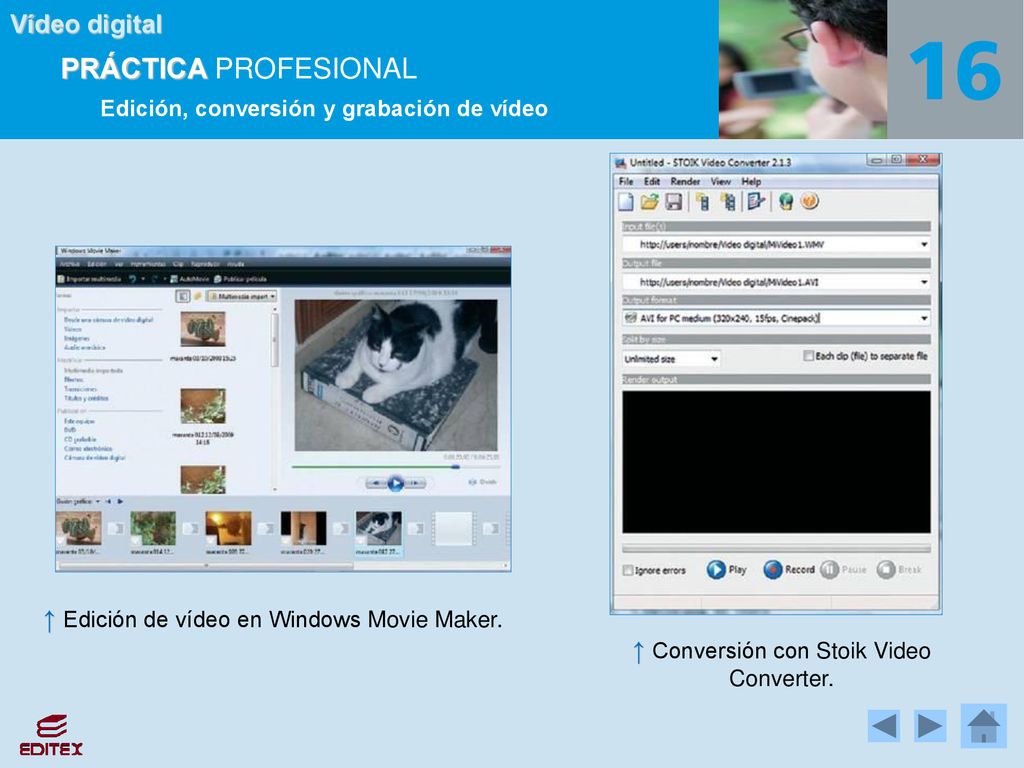1024x768 pixels.
Task: Select the first cactus clip in the storyboard
Action: 79,528
